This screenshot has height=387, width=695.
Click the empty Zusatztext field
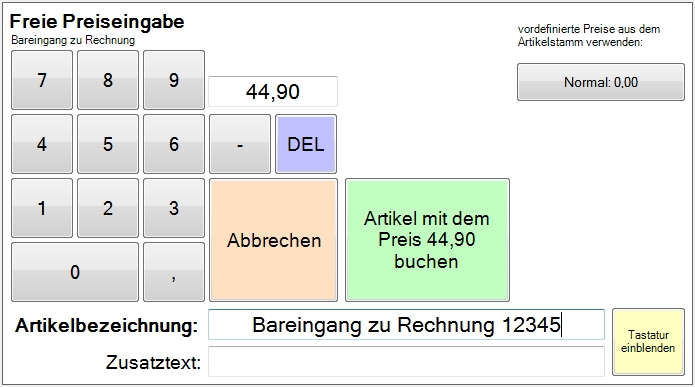click(x=406, y=361)
